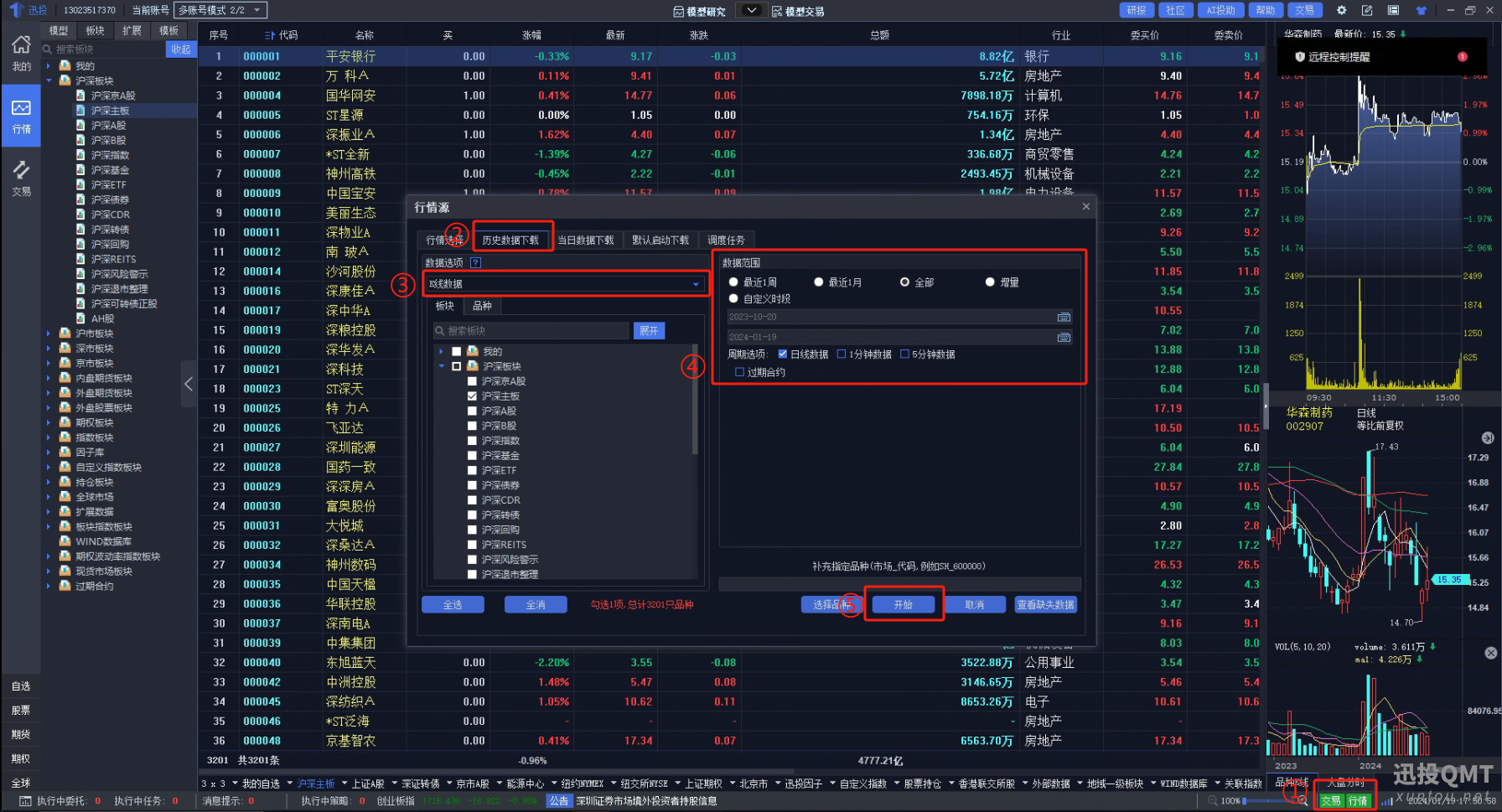Toggle the 日线数据 checkbox
The width and height of the screenshot is (1502, 812).
pos(783,354)
